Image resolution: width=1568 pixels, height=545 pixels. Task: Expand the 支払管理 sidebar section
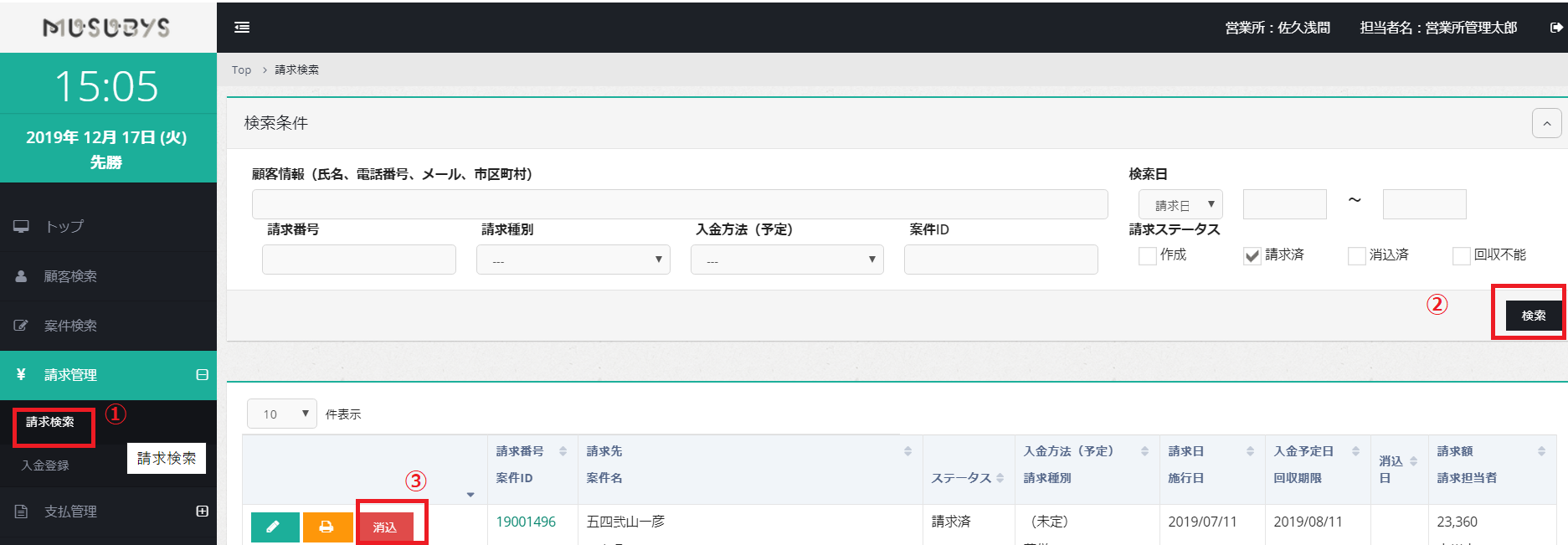click(x=202, y=512)
